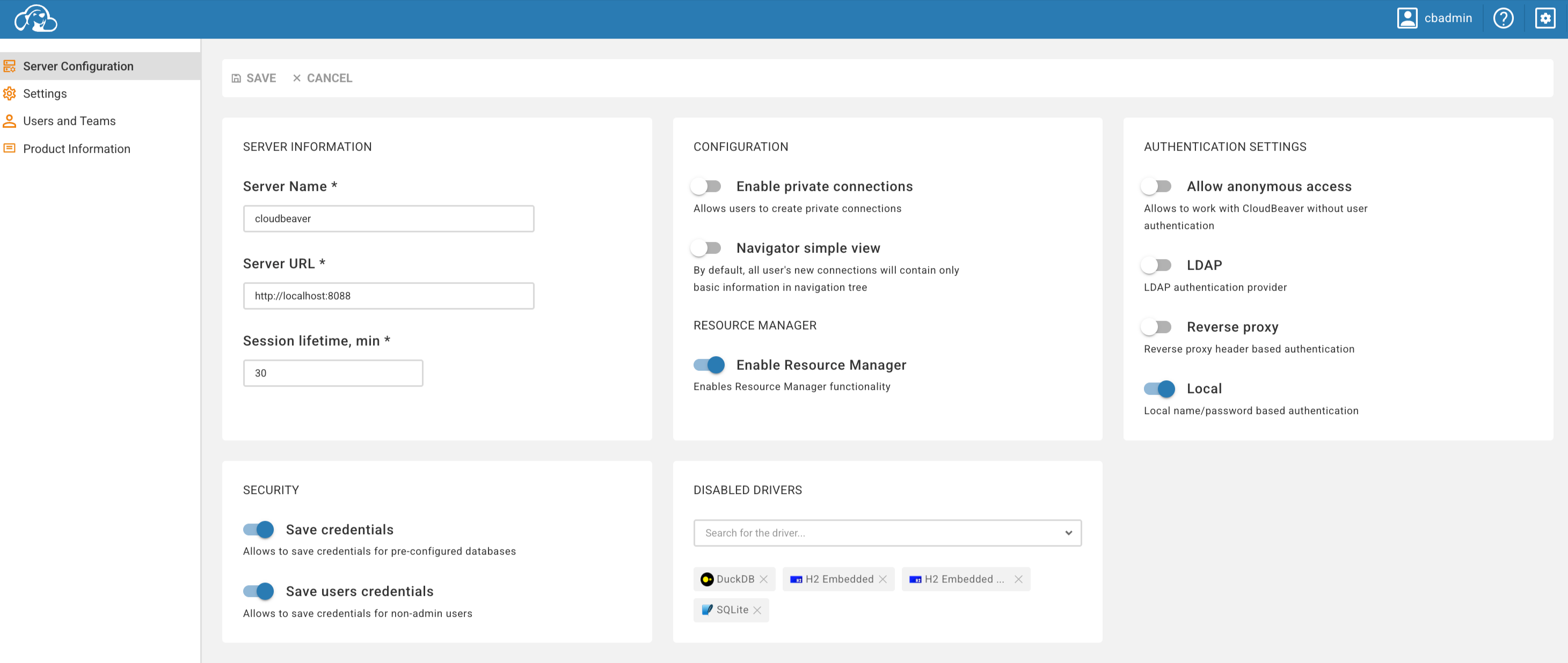Image resolution: width=1568 pixels, height=663 pixels.
Task: Click the Reverse proxy label
Action: click(x=1232, y=327)
